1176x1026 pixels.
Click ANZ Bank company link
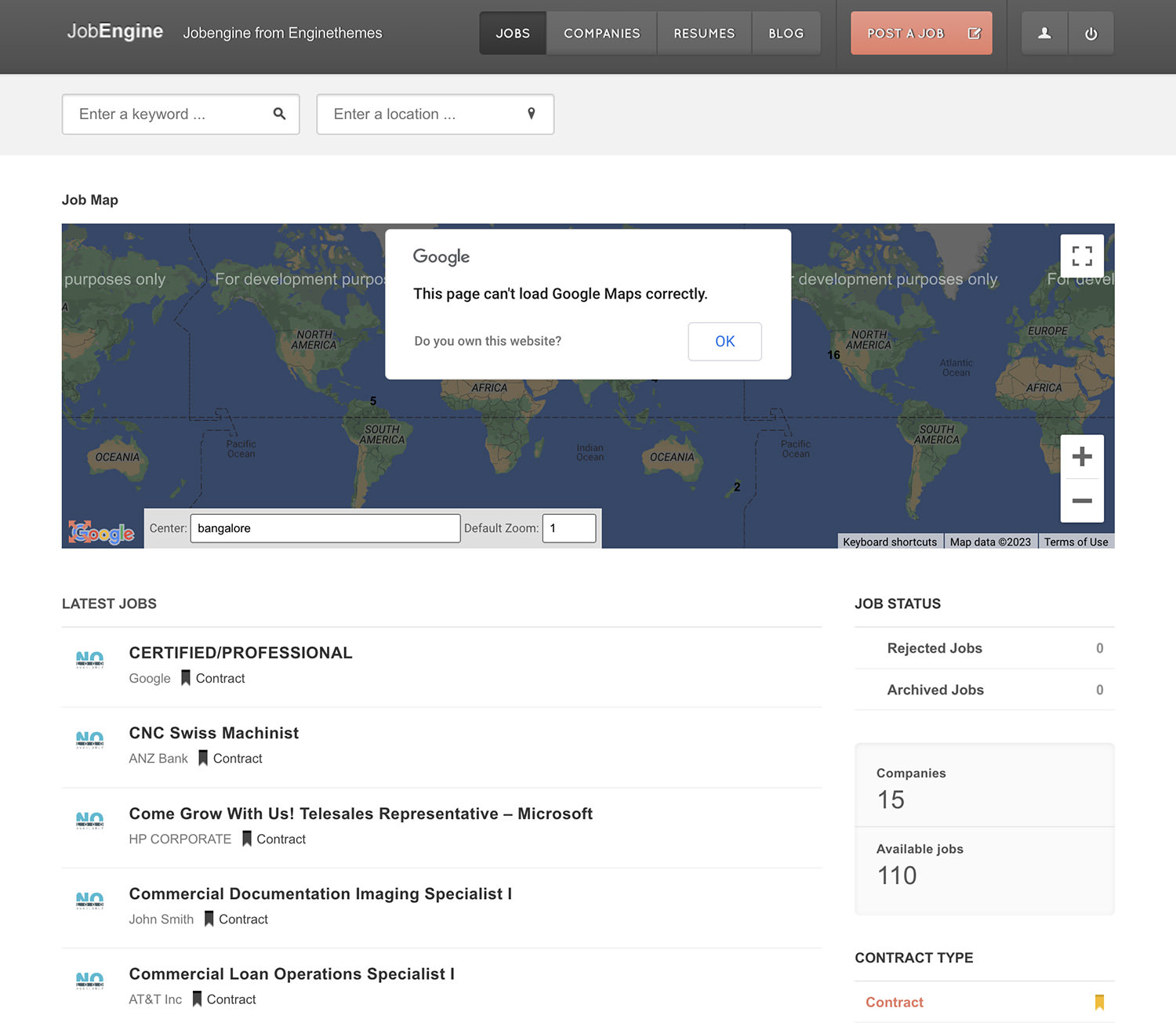click(x=158, y=758)
